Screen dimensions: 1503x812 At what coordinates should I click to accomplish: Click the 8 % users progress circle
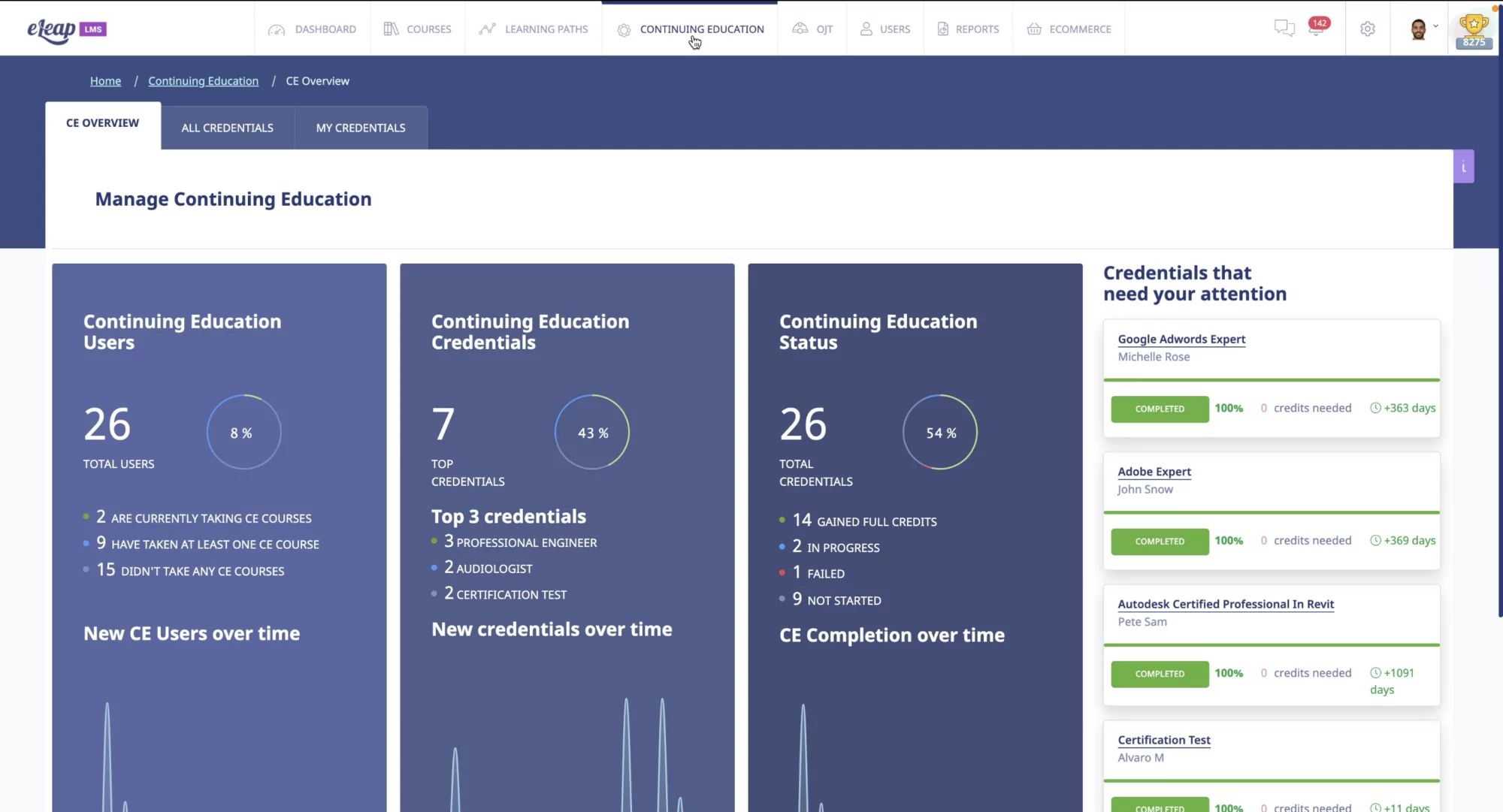[x=243, y=432]
